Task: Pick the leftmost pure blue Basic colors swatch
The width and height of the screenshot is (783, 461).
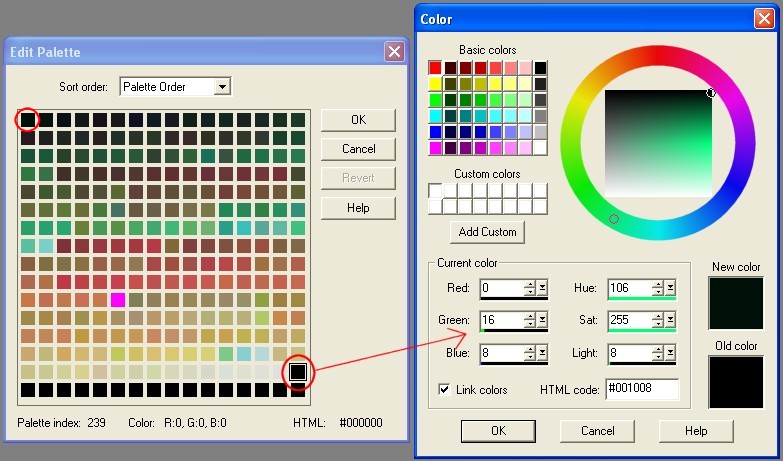Action: (435, 131)
